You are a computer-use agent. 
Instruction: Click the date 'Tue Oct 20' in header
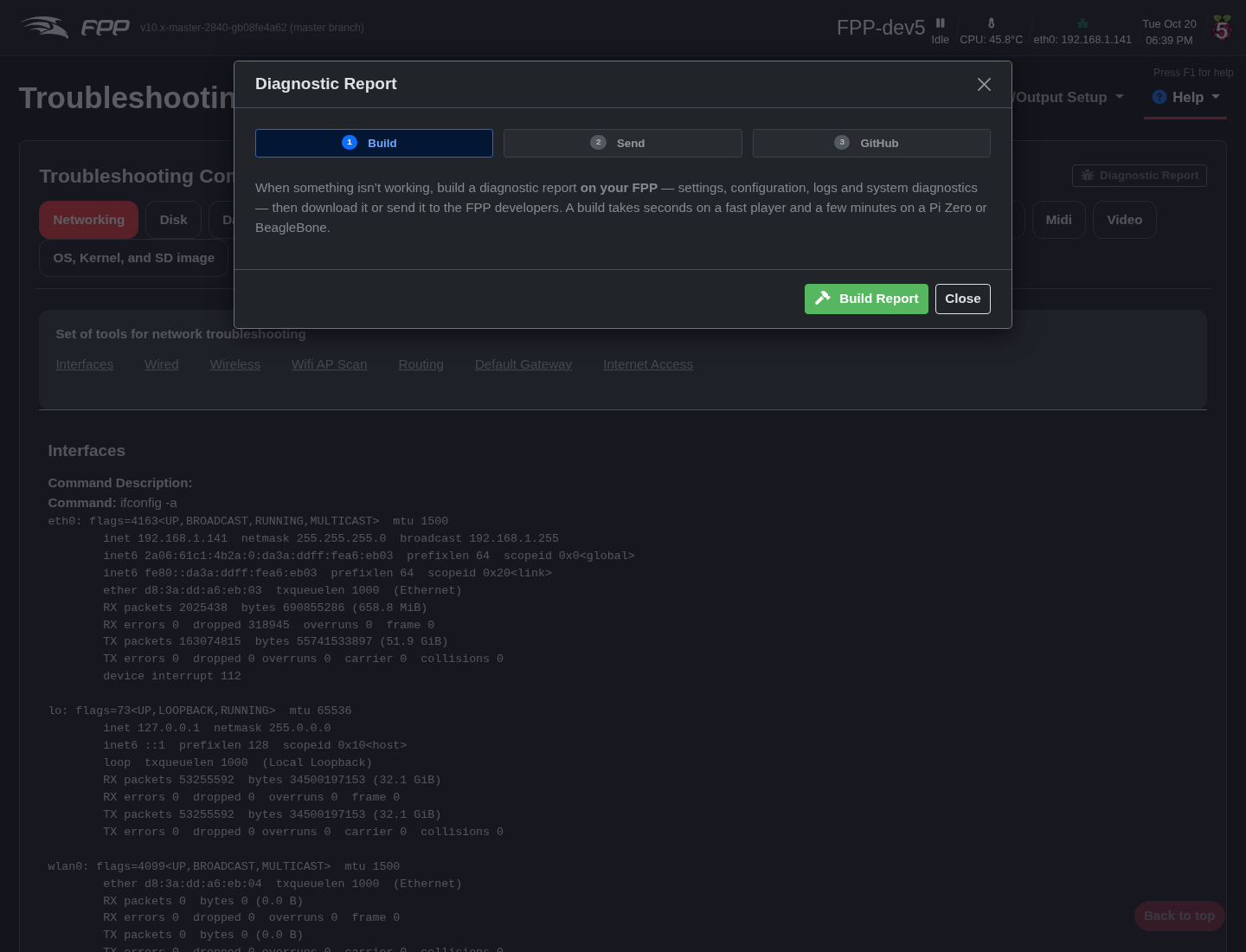(1169, 24)
